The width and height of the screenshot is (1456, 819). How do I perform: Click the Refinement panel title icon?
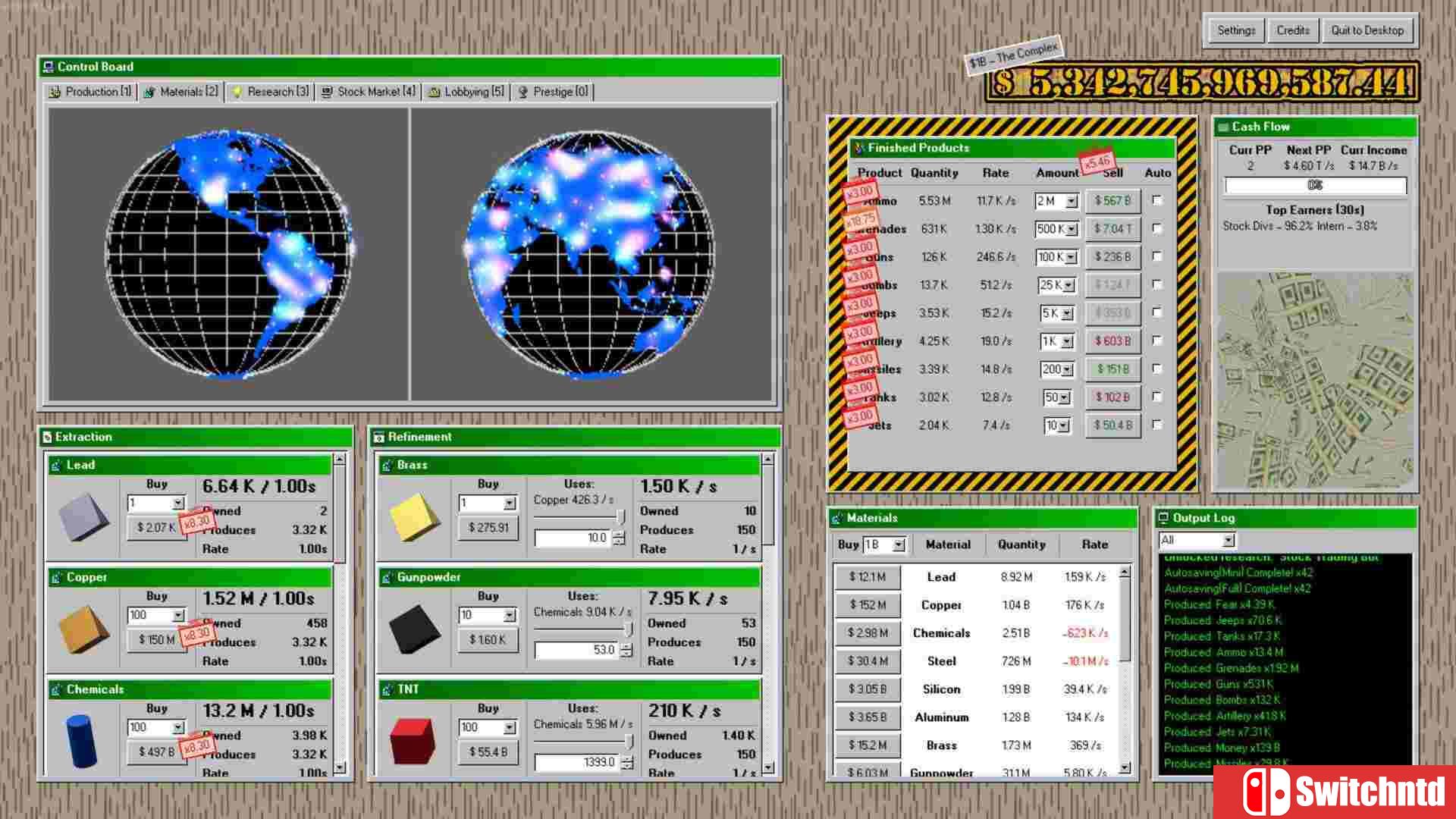(x=378, y=437)
